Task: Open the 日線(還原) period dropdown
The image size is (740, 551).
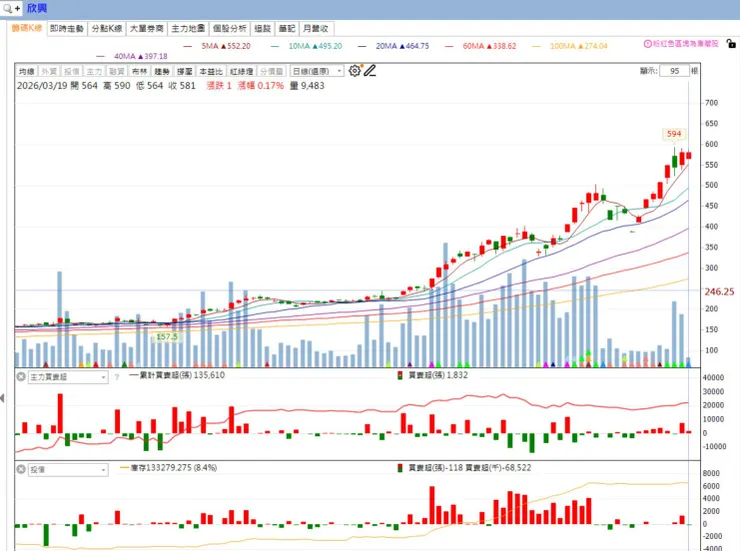Action: [x=317, y=71]
